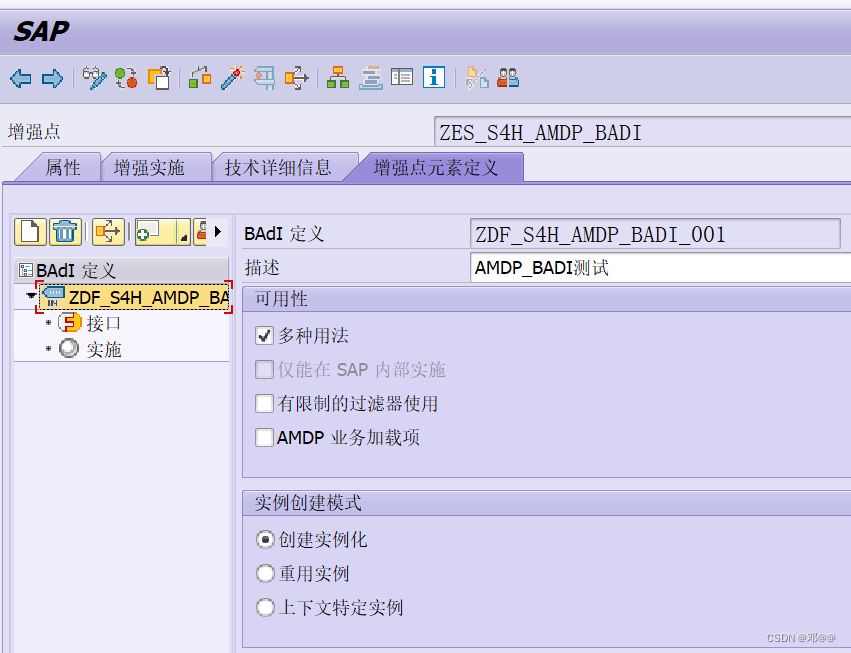Click the green Back arrow icon
This screenshot has height=653, width=851.
21,79
